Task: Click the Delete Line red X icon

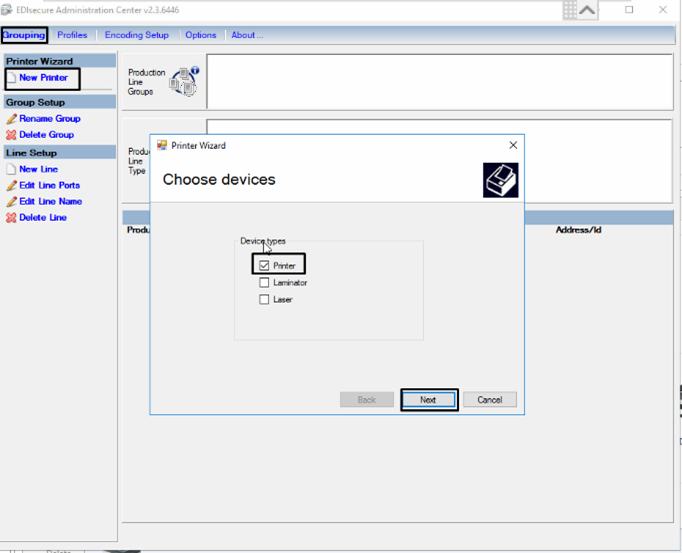Action: (11, 218)
